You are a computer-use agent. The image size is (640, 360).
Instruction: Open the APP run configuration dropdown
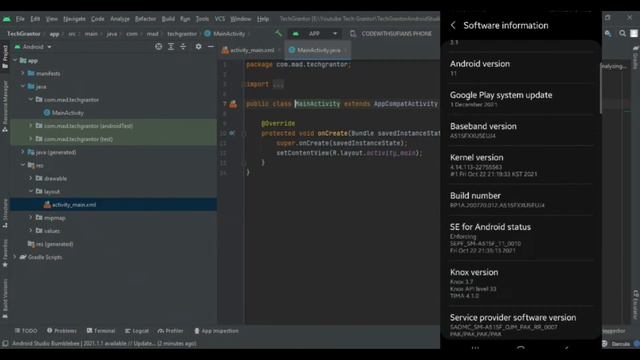pyautogui.click(x=315, y=33)
